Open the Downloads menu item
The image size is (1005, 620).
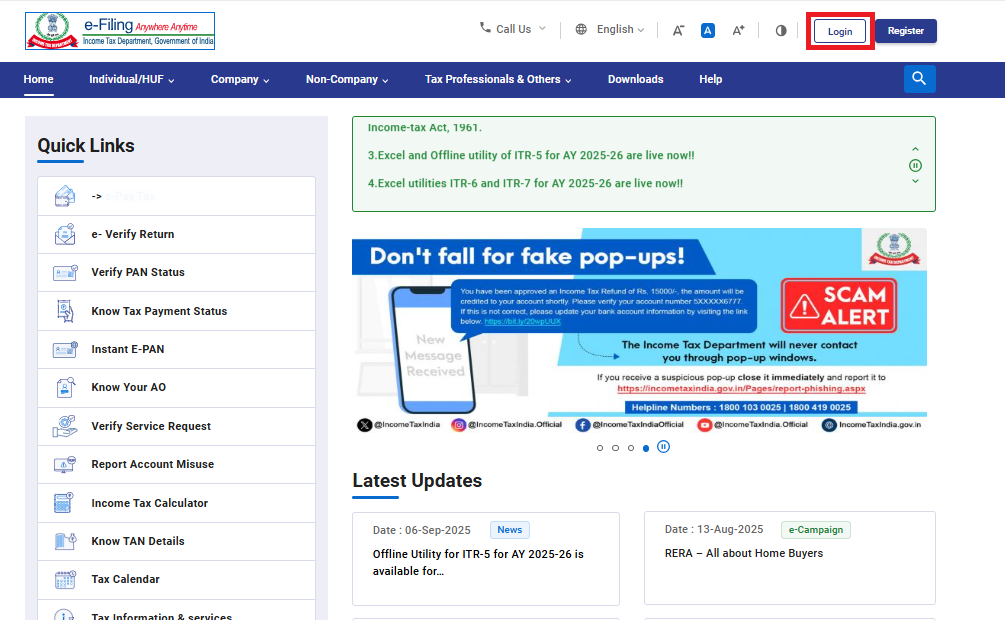click(635, 79)
